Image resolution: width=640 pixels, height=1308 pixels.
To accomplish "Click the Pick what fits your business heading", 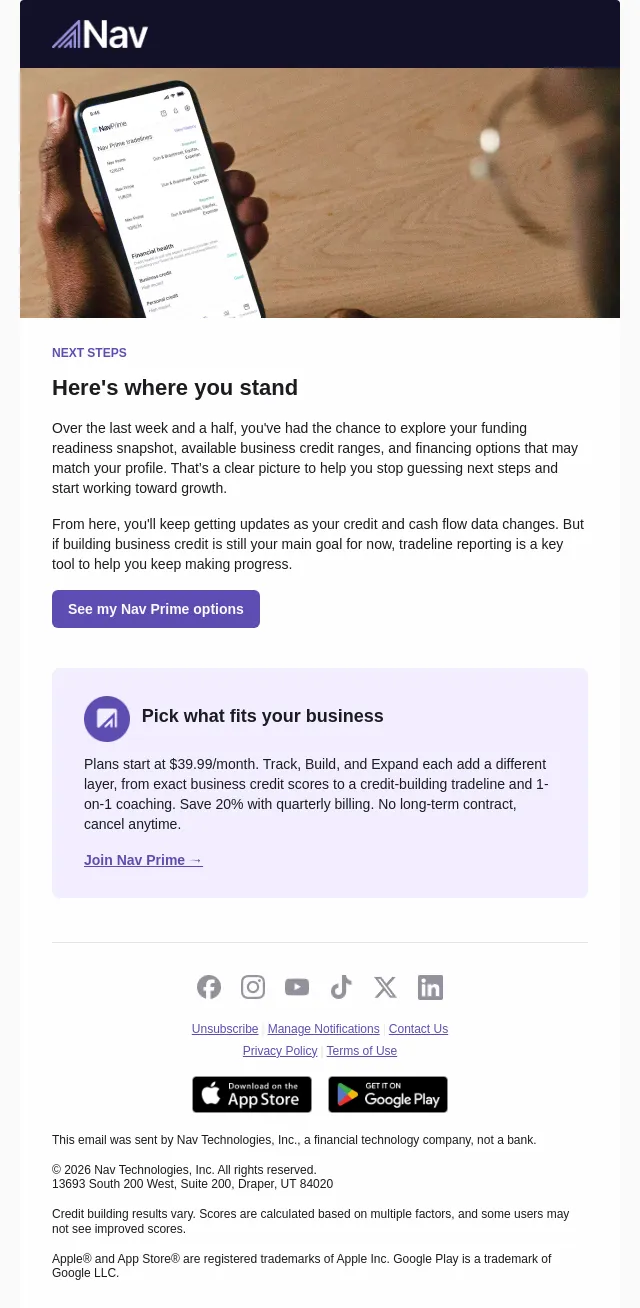I will point(262,716).
